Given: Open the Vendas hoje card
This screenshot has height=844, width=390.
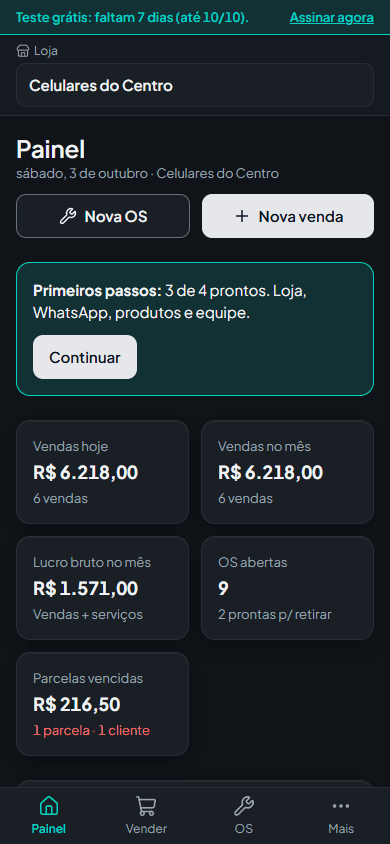Looking at the screenshot, I should [x=102, y=472].
